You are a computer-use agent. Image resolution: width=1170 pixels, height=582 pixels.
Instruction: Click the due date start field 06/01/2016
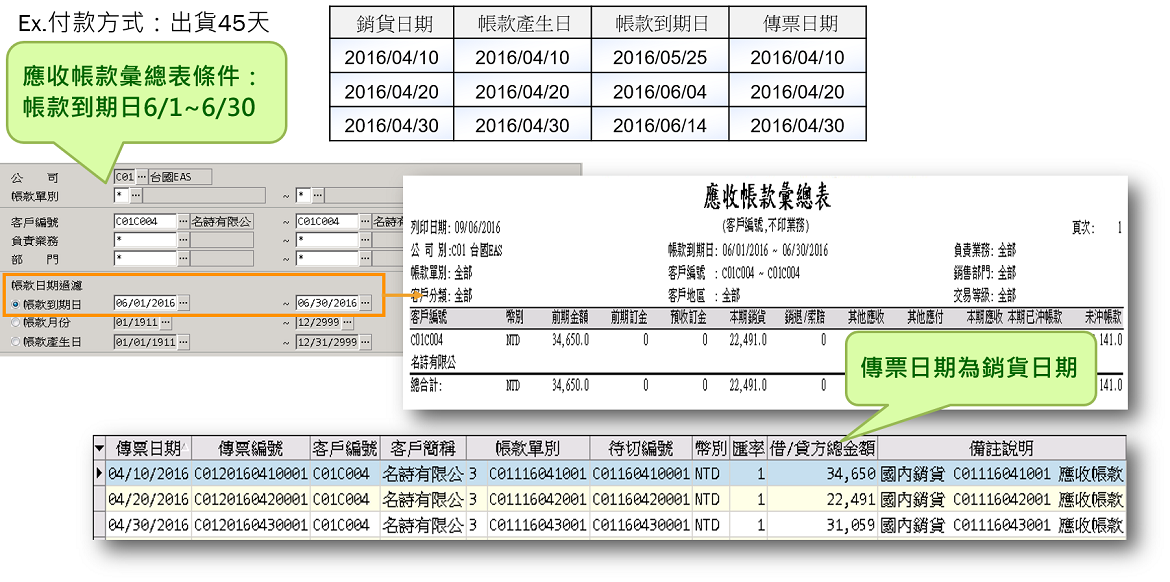pos(145,304)
